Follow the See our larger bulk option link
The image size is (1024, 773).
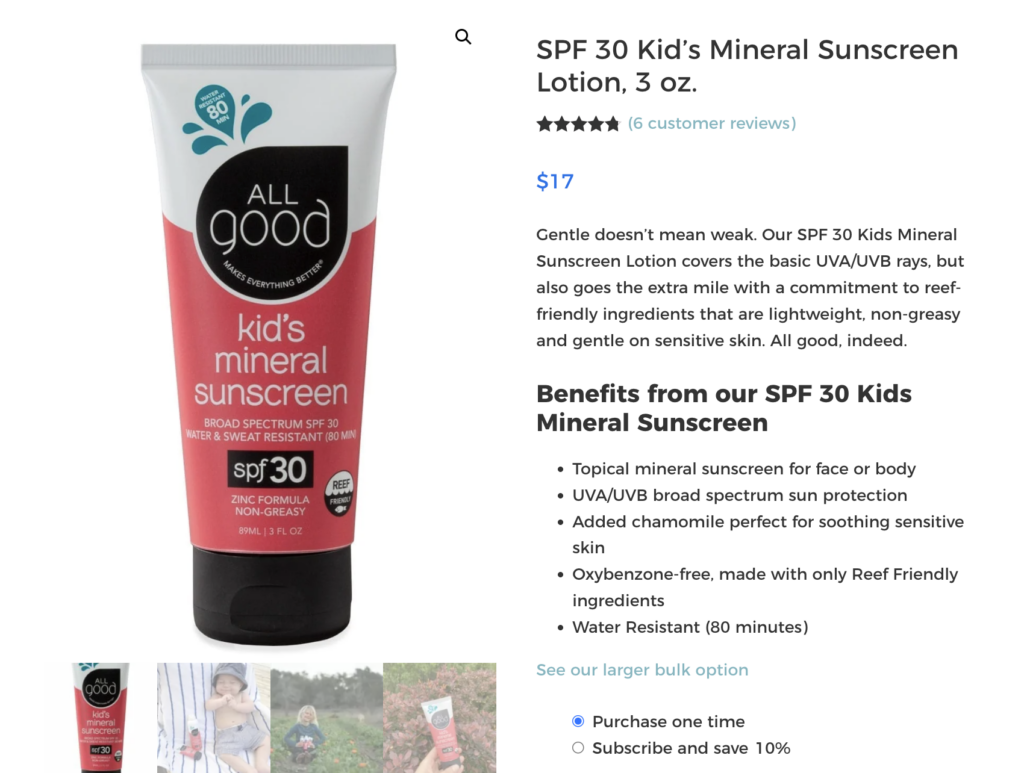click(642, 670)
